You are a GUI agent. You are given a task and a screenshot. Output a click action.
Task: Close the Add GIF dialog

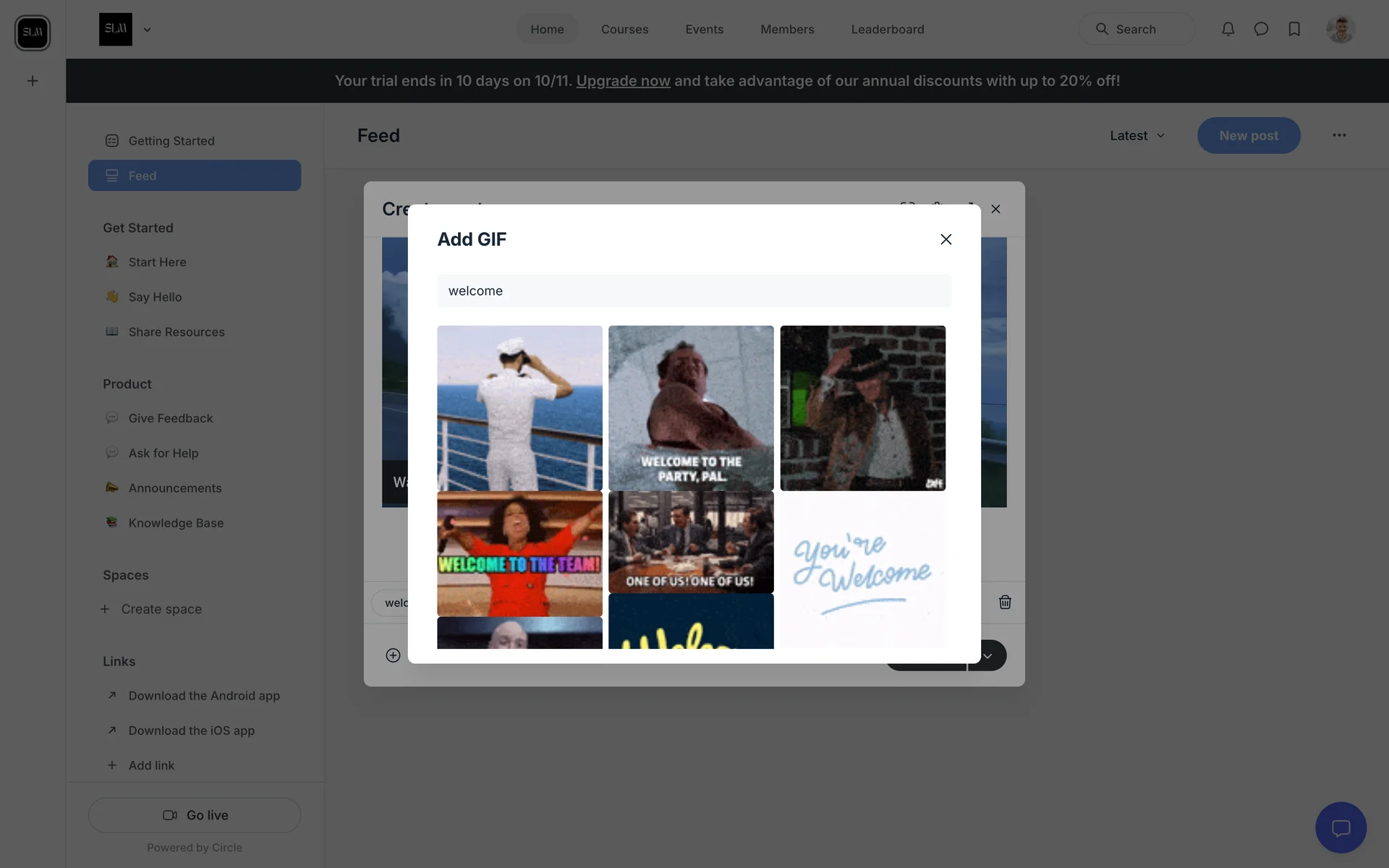pyautogui.click(x=946, y=239)
